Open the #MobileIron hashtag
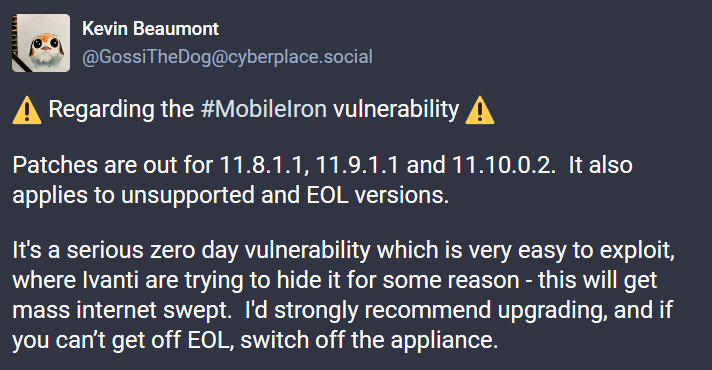Image resolution: width=712 pixels, height=370 pixels. pos(263,109)
